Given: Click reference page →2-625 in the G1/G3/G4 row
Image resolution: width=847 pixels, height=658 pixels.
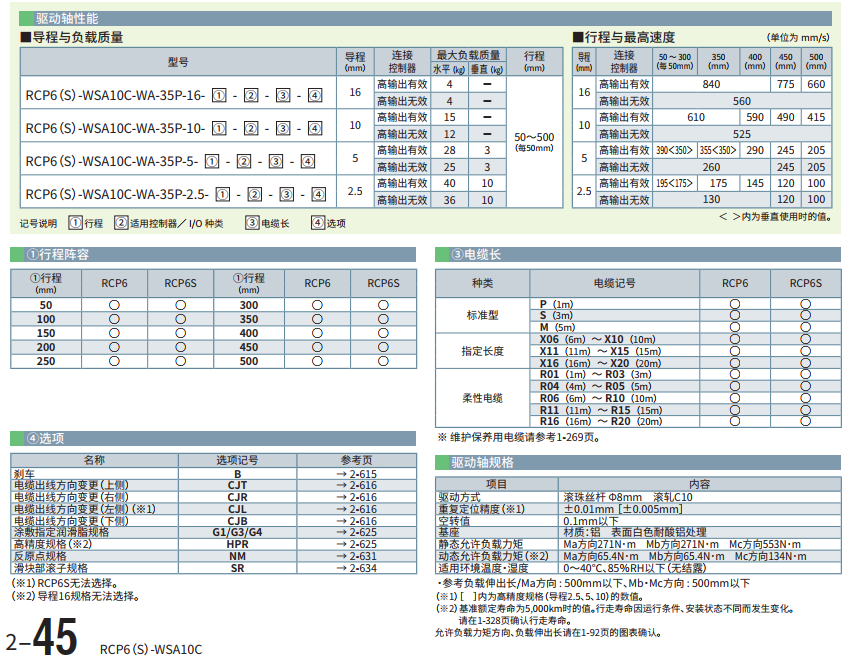Looking at the screenshot, I should (x=357, y=532).
